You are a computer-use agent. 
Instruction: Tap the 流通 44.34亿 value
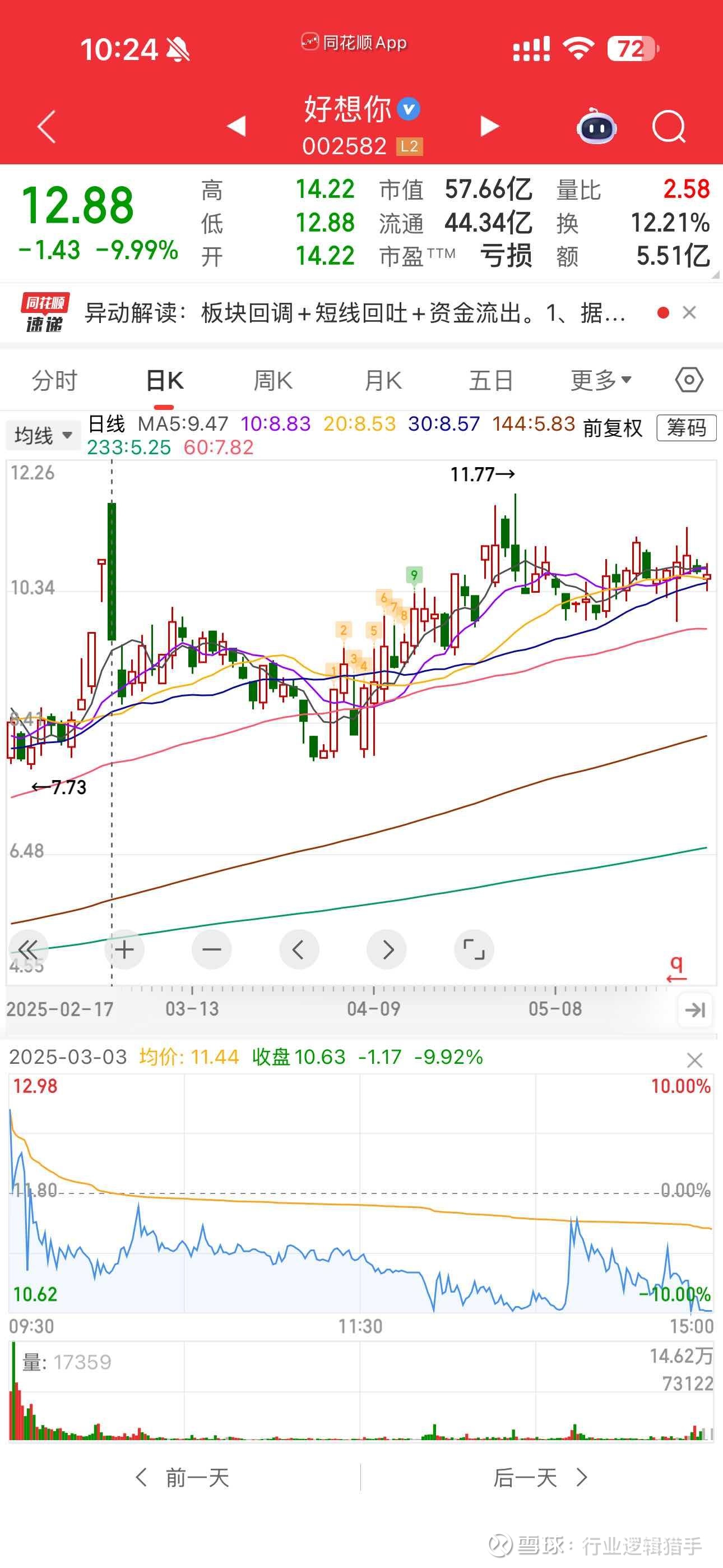click(x=489, y=223)
